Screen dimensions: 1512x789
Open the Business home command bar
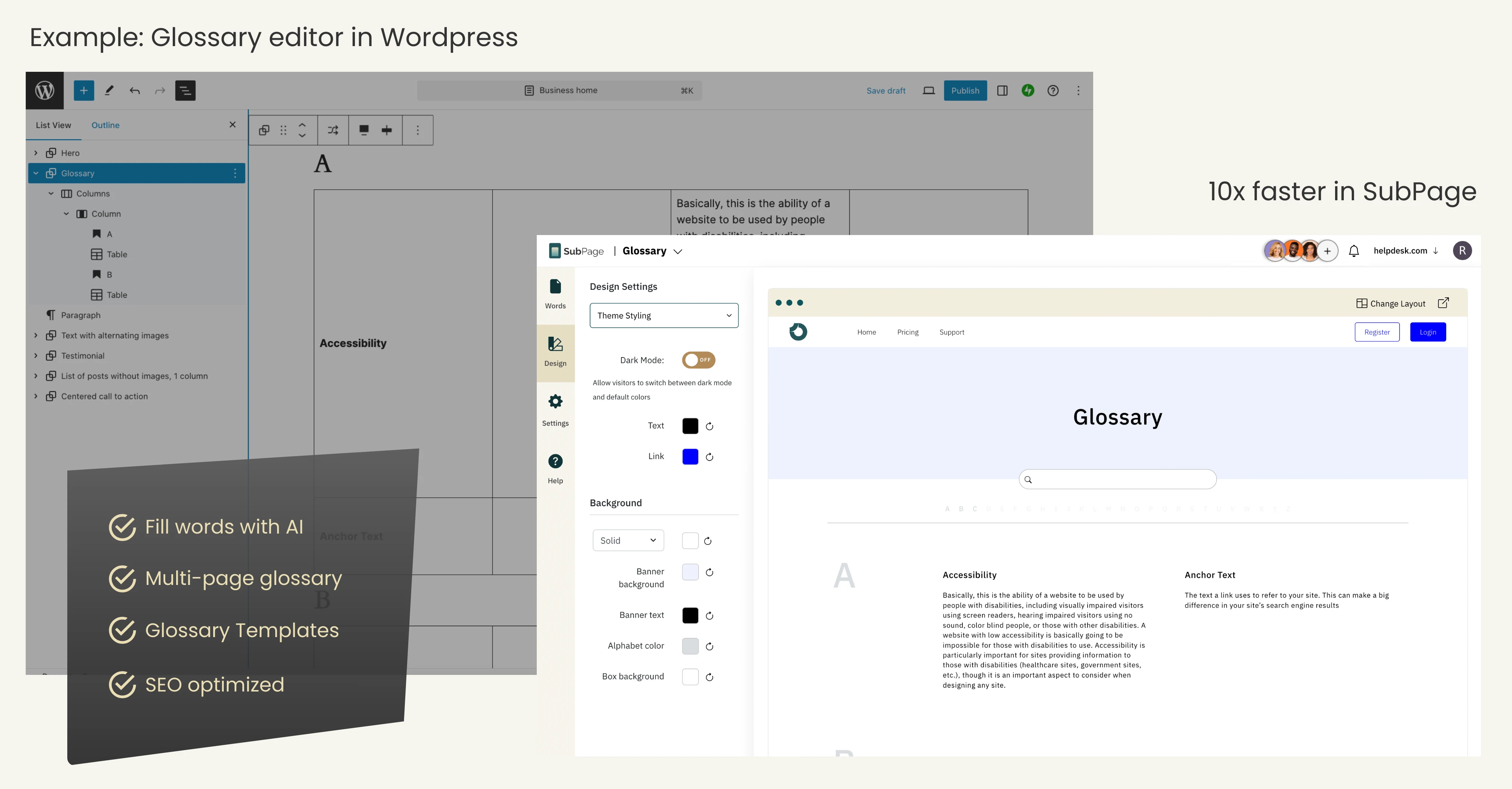[x=559, y=90]
